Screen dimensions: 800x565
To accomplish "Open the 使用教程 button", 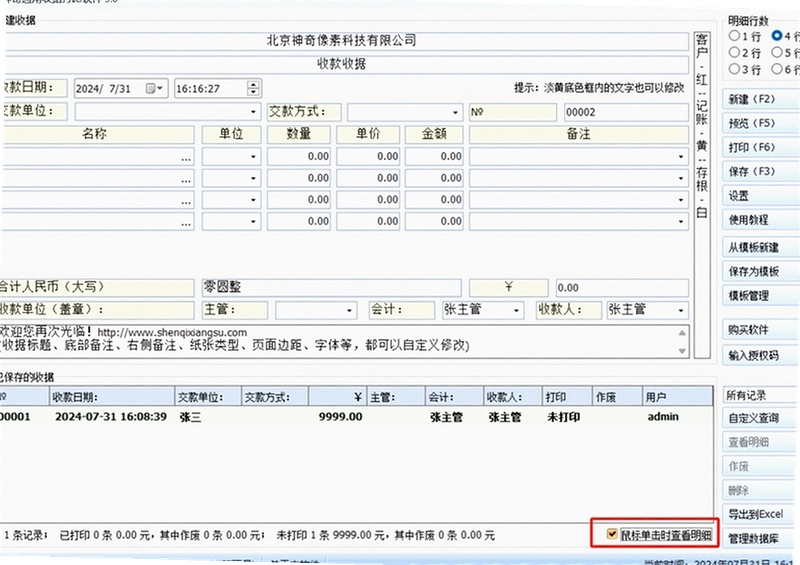I will point(761,219).
